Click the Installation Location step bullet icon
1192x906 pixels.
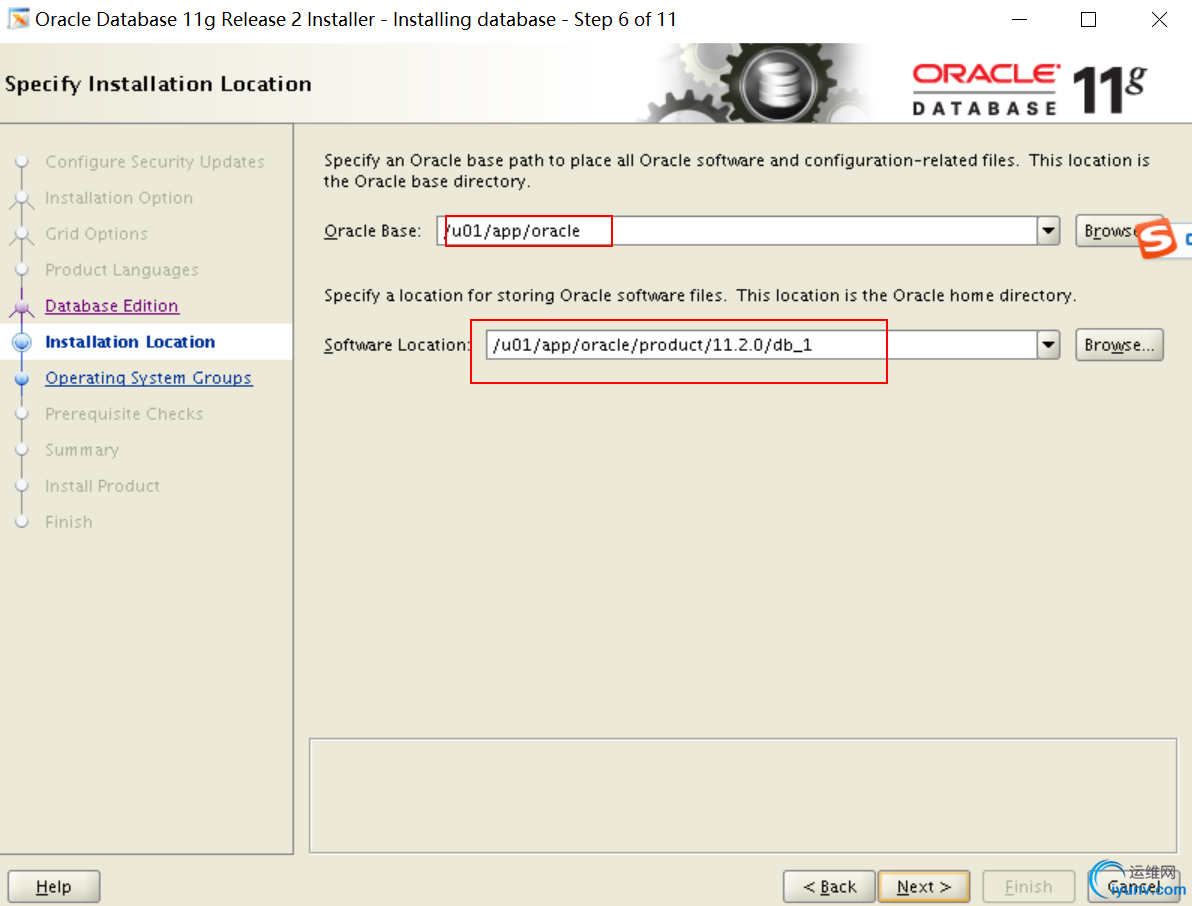[x=22, y=342]
